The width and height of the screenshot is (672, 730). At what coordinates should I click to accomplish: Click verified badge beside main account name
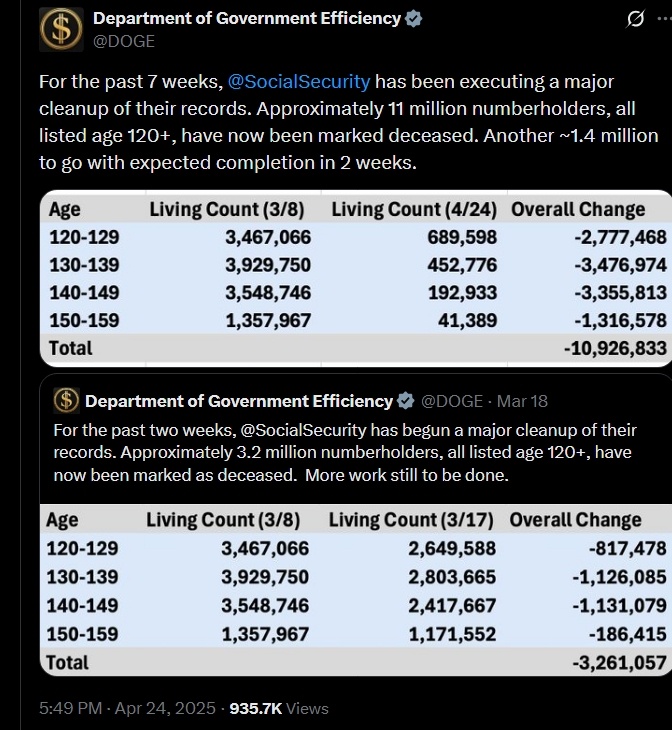pyautogui.click(x=414, y=19)
